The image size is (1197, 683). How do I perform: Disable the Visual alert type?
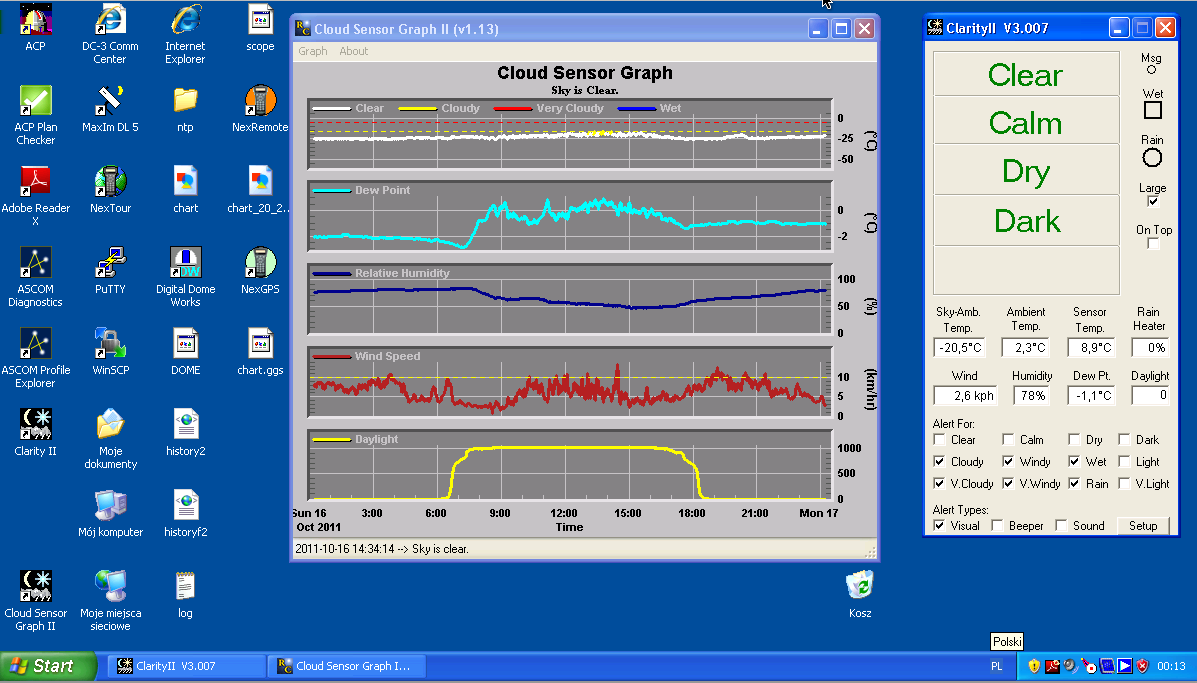[x=940, y=526]
